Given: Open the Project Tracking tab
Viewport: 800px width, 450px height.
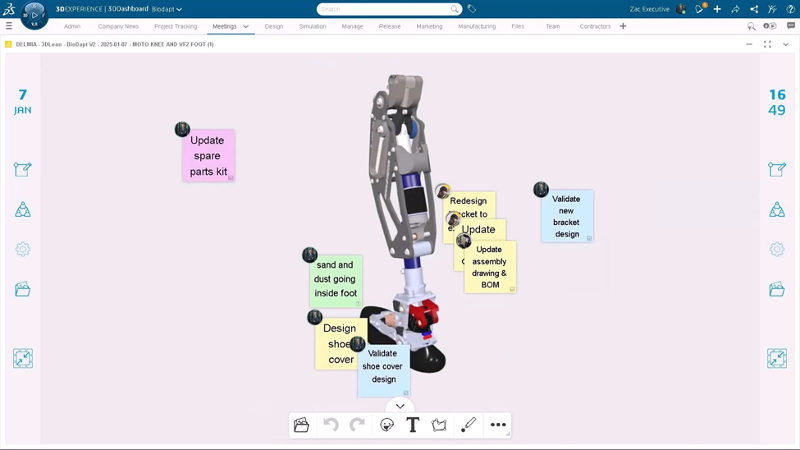Looking at the screenshot, I should pos(175,27).
